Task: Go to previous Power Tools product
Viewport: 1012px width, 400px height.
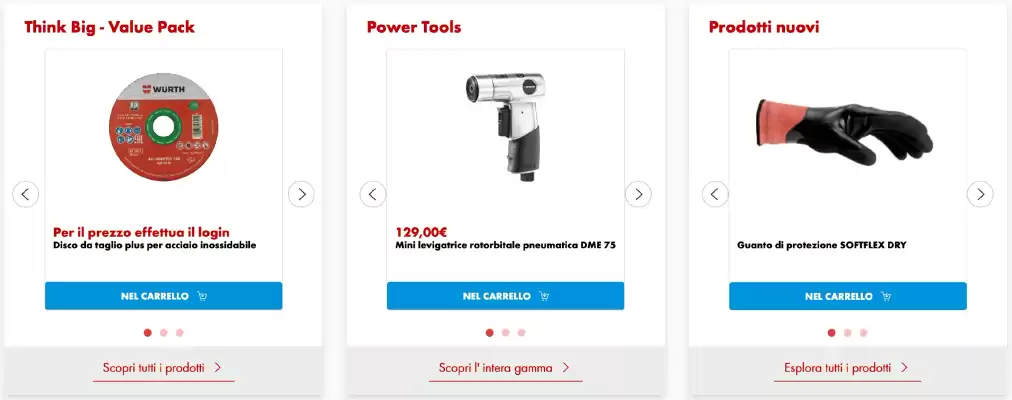Action: (373, 194)
